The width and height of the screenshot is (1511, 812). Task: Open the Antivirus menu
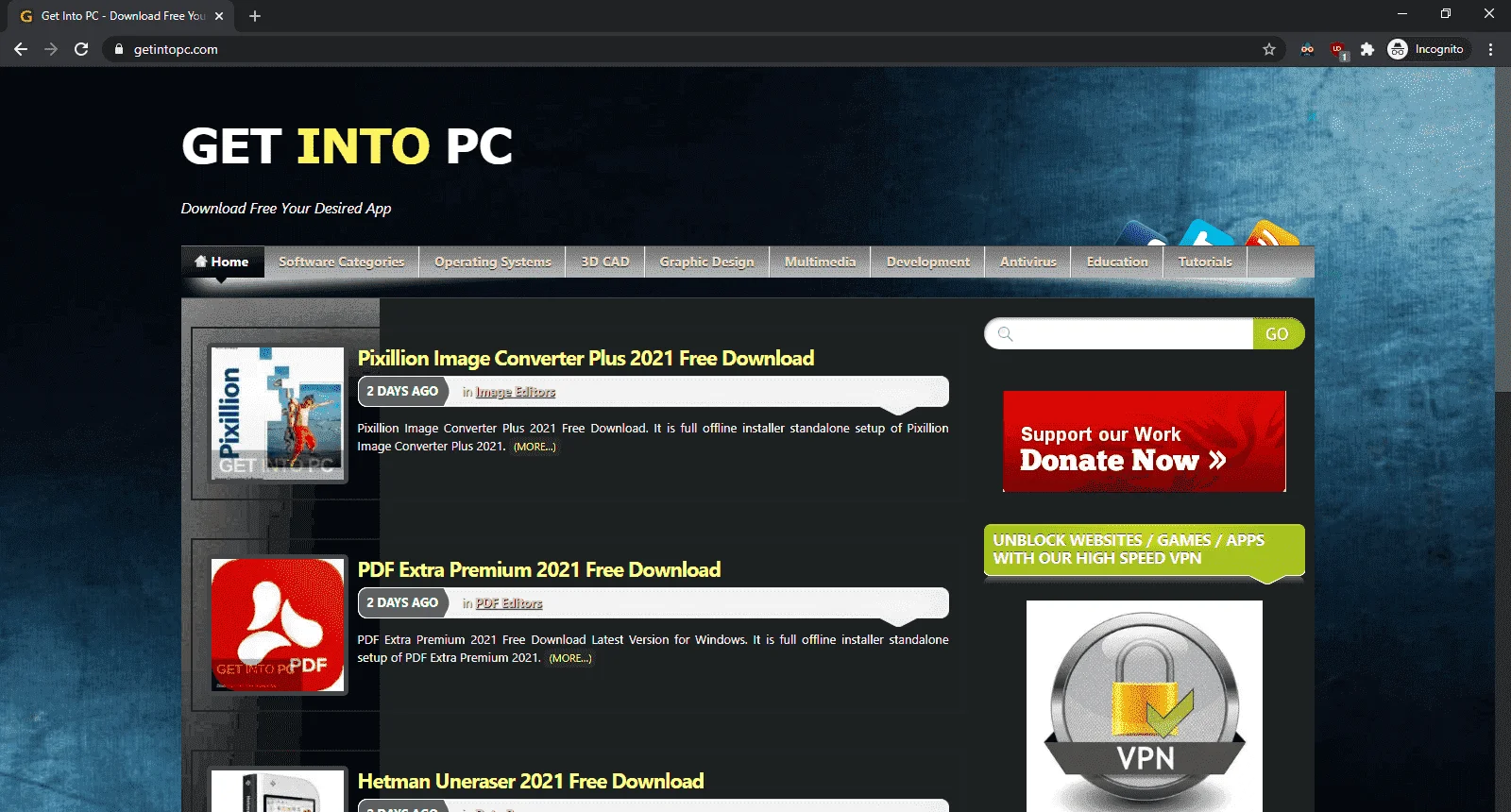[x=1027, y=262]
